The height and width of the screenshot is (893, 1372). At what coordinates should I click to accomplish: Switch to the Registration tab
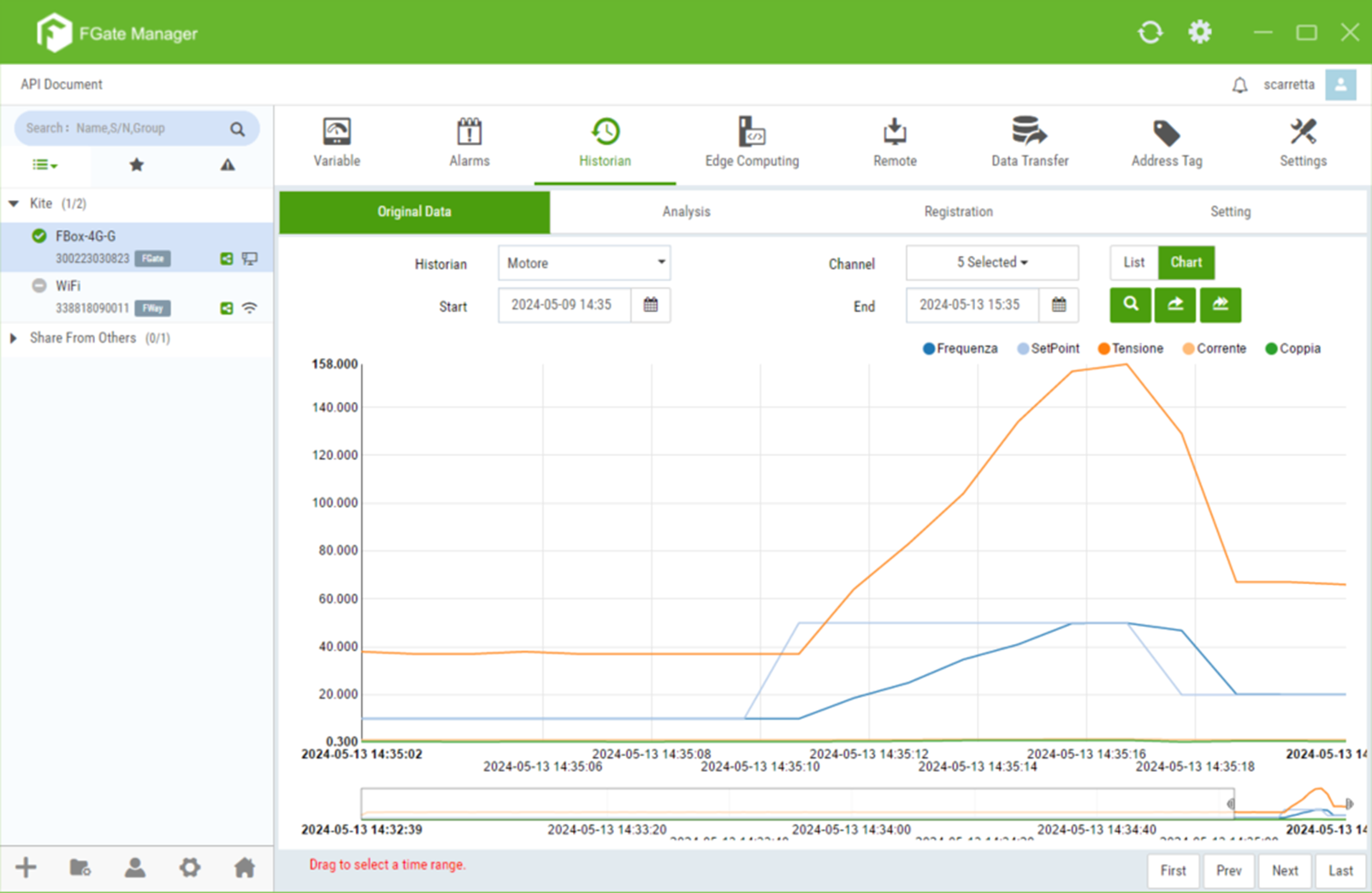[958, 211]
